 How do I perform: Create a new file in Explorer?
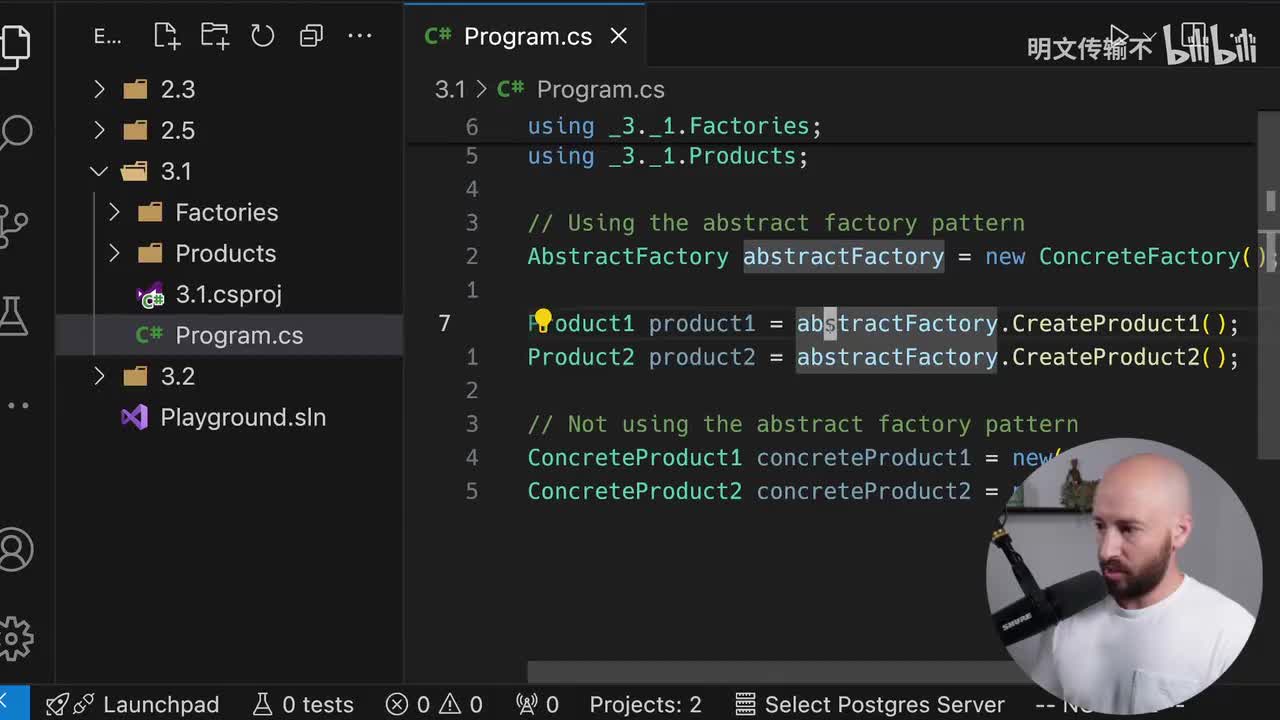tap(166, 36)
